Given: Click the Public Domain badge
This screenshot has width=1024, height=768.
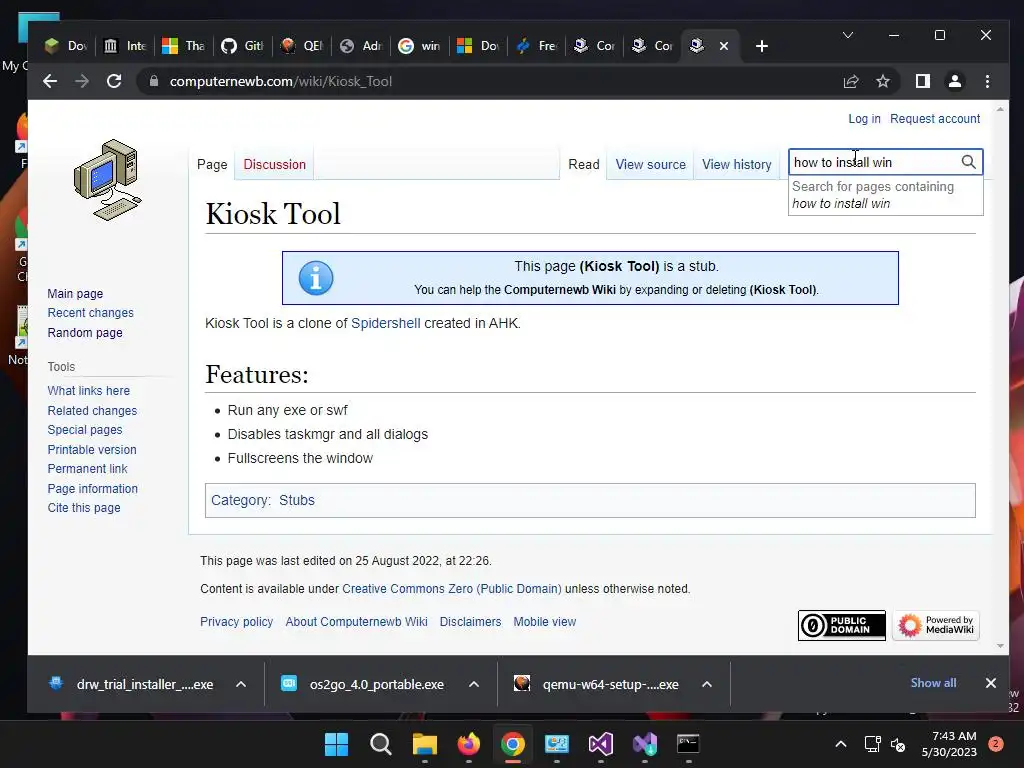Looking at the screenshot, I should [x=842, y=626].
